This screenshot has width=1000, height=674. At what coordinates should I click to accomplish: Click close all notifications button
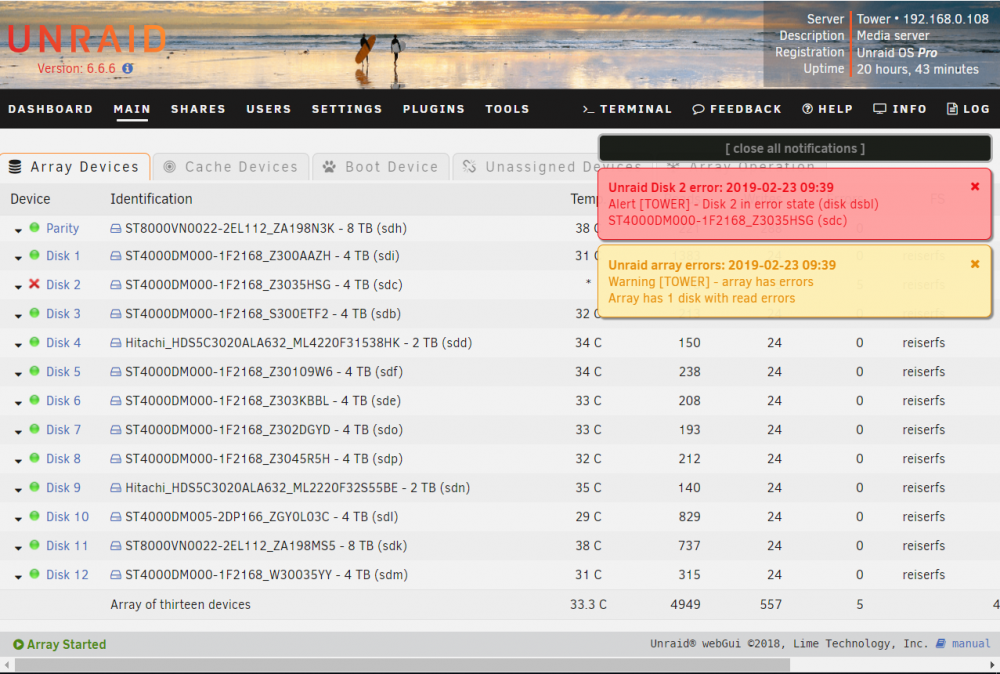795,149
